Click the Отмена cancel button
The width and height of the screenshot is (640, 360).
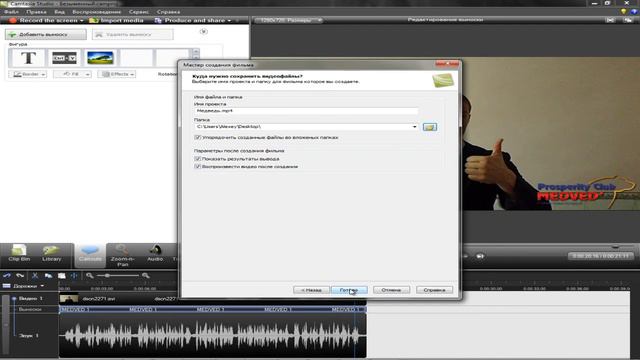pos(391,290)
